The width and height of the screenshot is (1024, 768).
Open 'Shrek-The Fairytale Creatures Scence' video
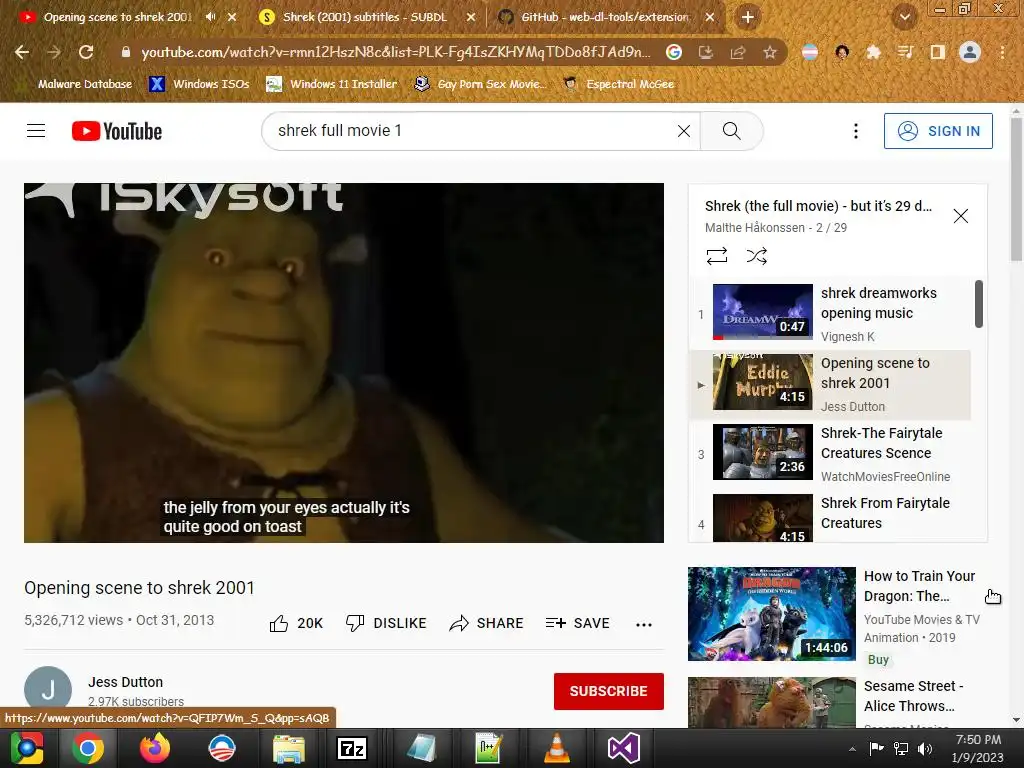(x=829, y=455)
